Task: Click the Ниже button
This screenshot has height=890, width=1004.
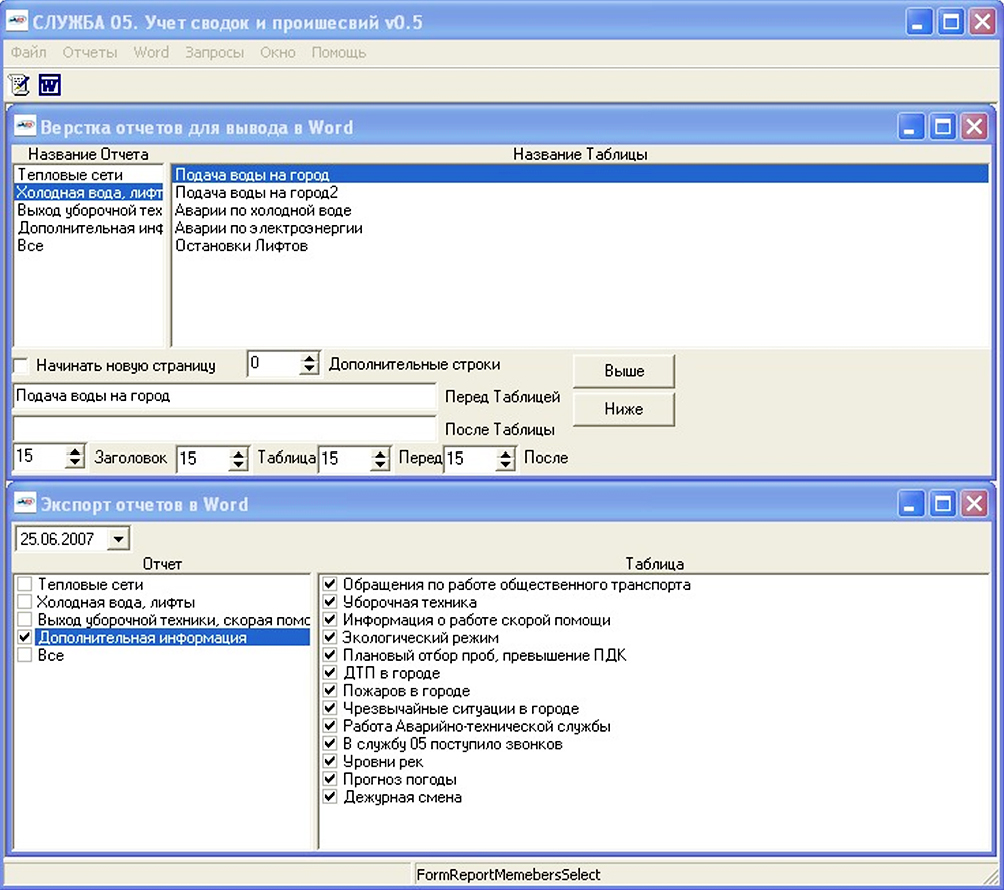Action: pyautogui.click(x=624, y=409)
